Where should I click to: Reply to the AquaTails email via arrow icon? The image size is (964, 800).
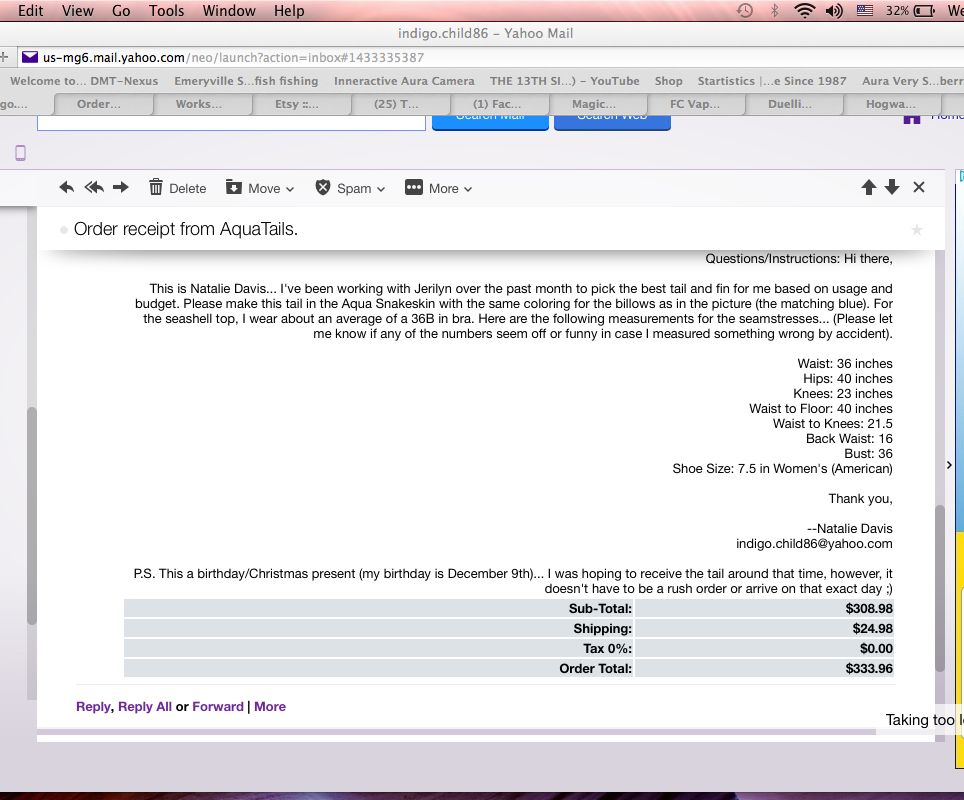[x=66, y=188]
